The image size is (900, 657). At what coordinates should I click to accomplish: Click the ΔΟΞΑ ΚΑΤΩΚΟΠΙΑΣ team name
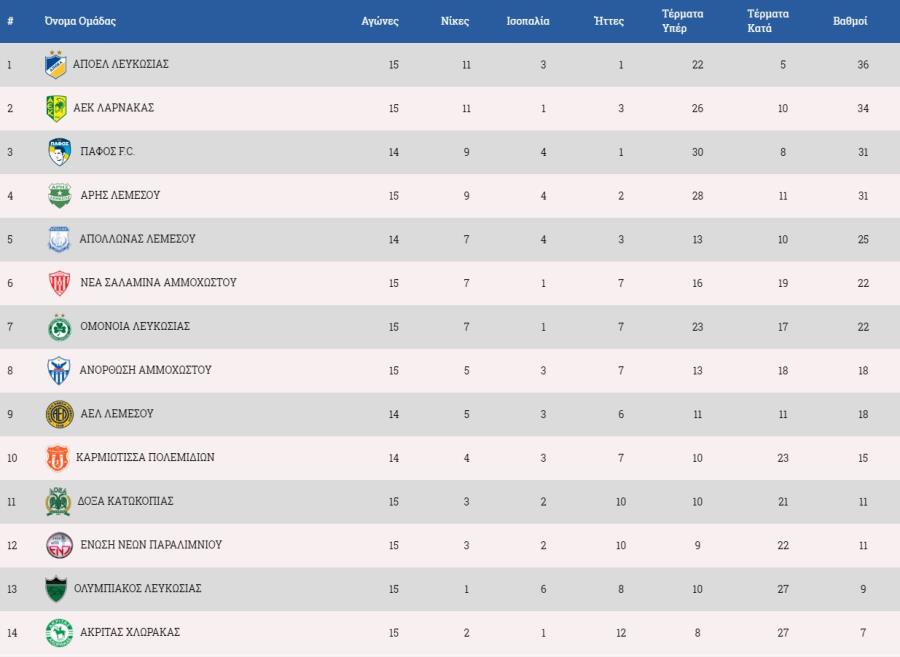click(125, 502)
